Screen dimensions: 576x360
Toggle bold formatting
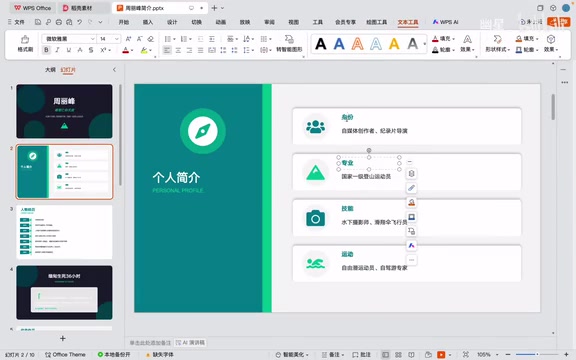click(x=46, y=50)
